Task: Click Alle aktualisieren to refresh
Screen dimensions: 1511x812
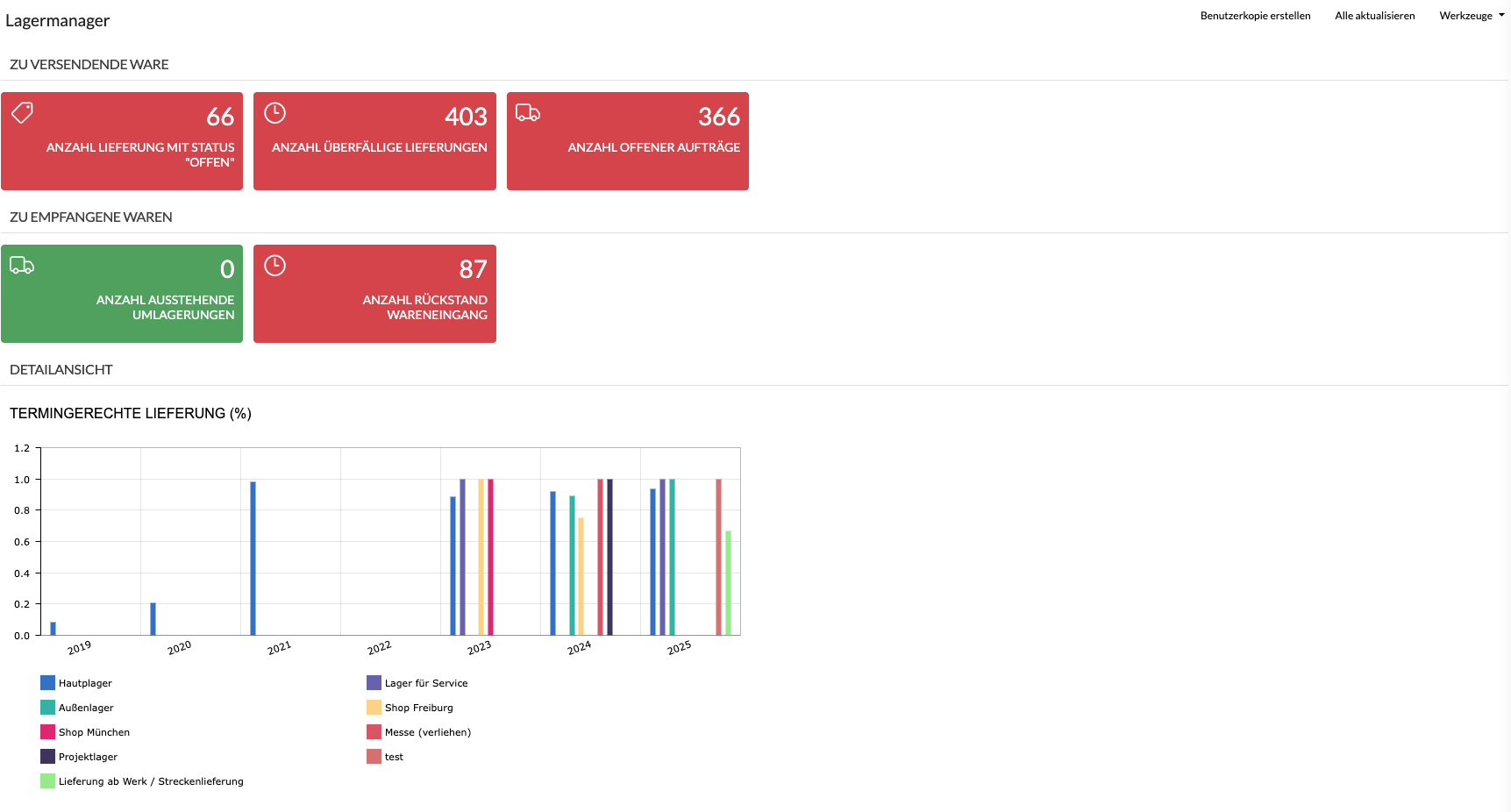Action: tap(1374, 16)
